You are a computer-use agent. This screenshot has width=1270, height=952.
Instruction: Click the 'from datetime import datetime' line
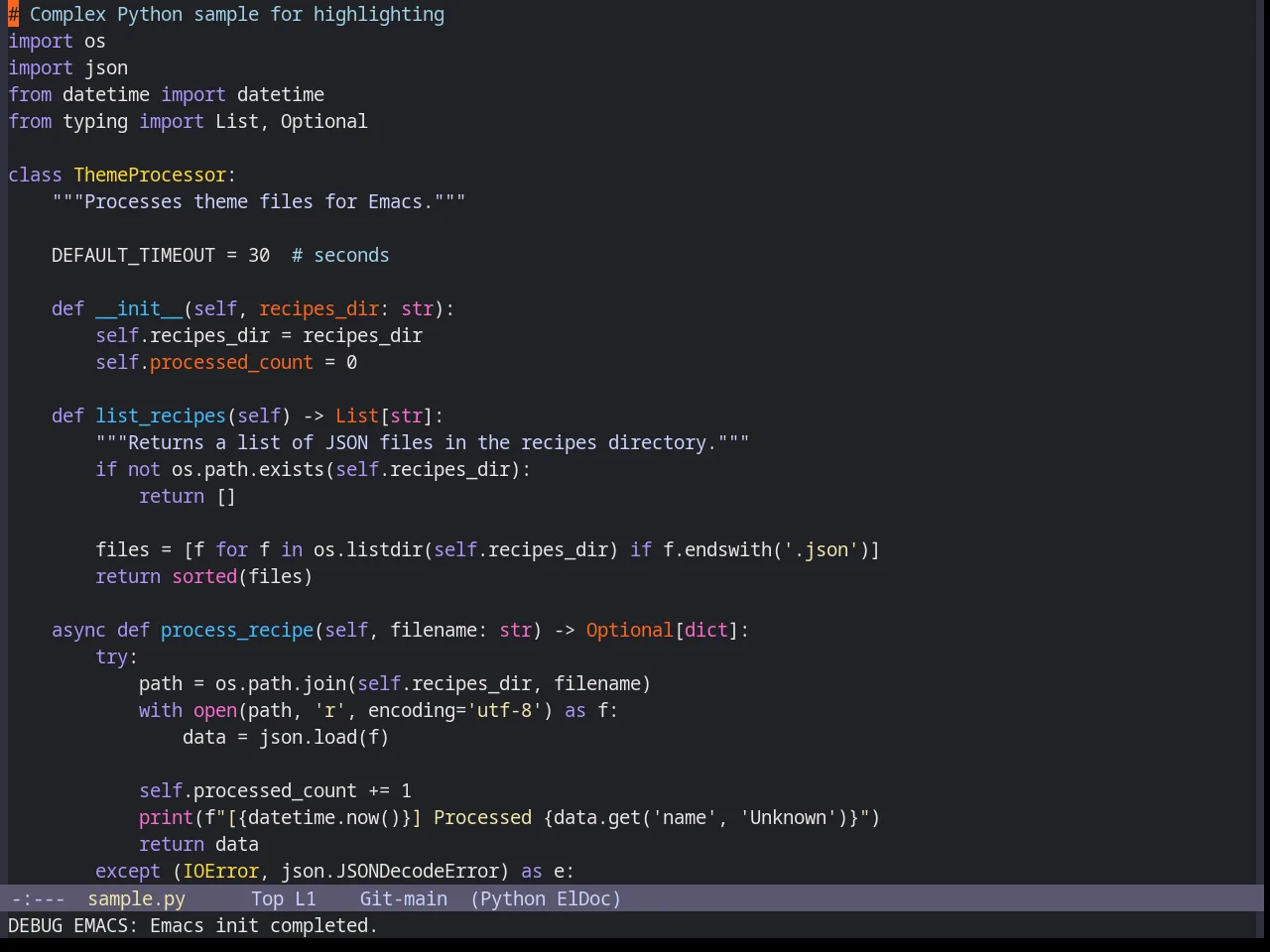[166, 94]
